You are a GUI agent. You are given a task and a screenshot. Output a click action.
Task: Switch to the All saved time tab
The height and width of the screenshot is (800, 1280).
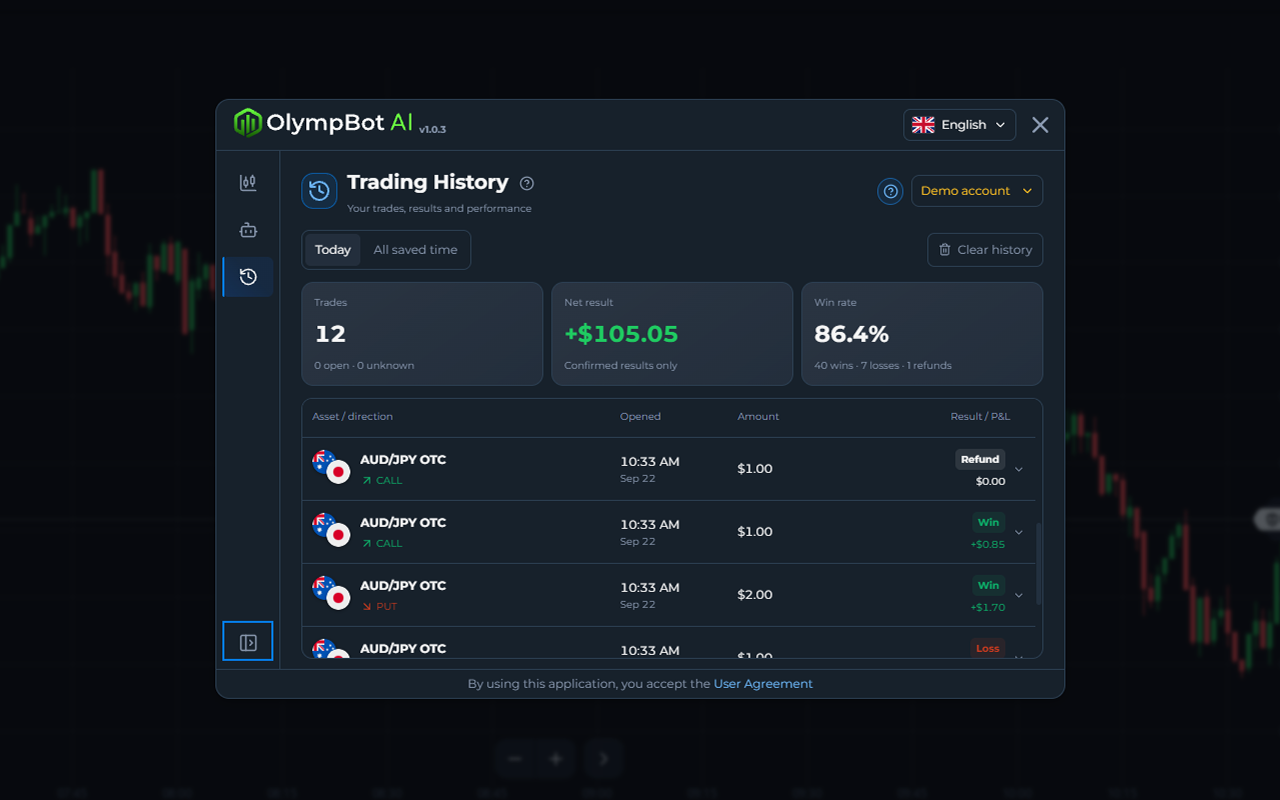click(x=415, y=250)
